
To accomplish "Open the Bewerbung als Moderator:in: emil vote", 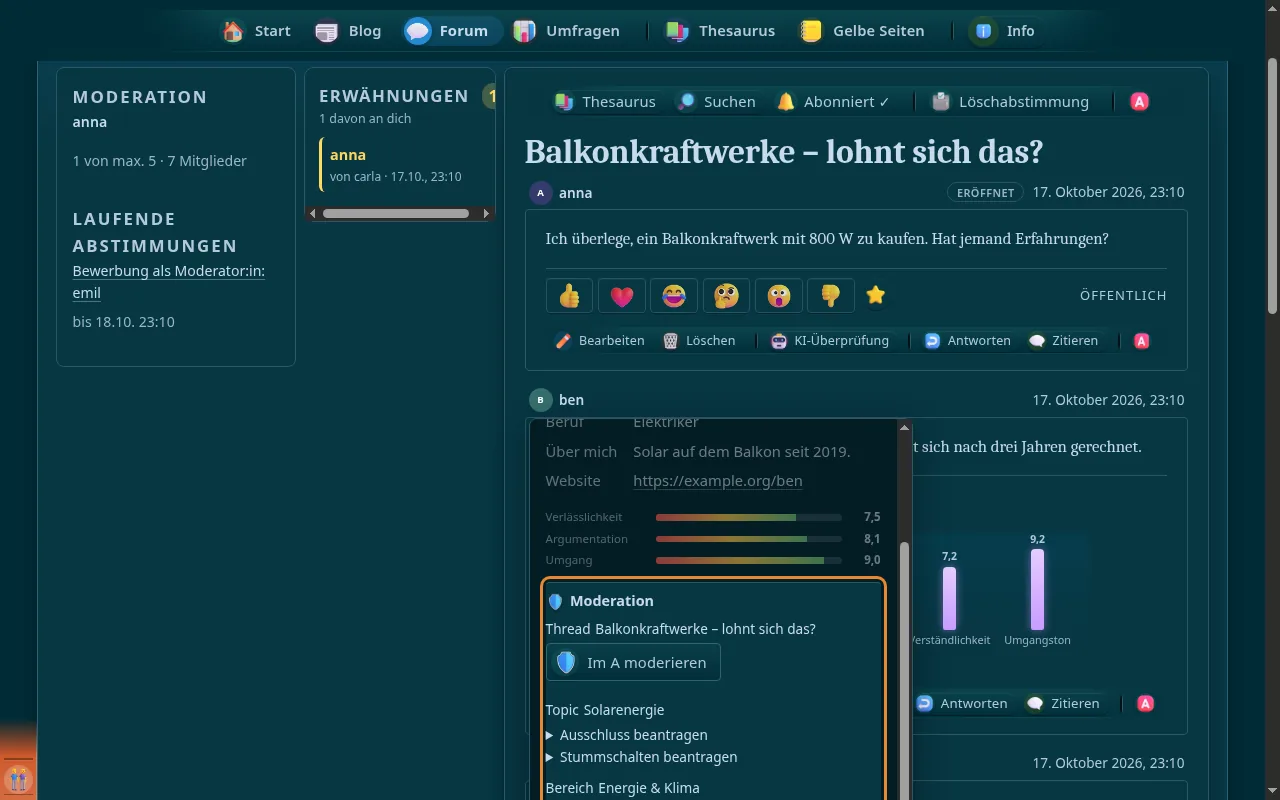I will click(169, 282).
